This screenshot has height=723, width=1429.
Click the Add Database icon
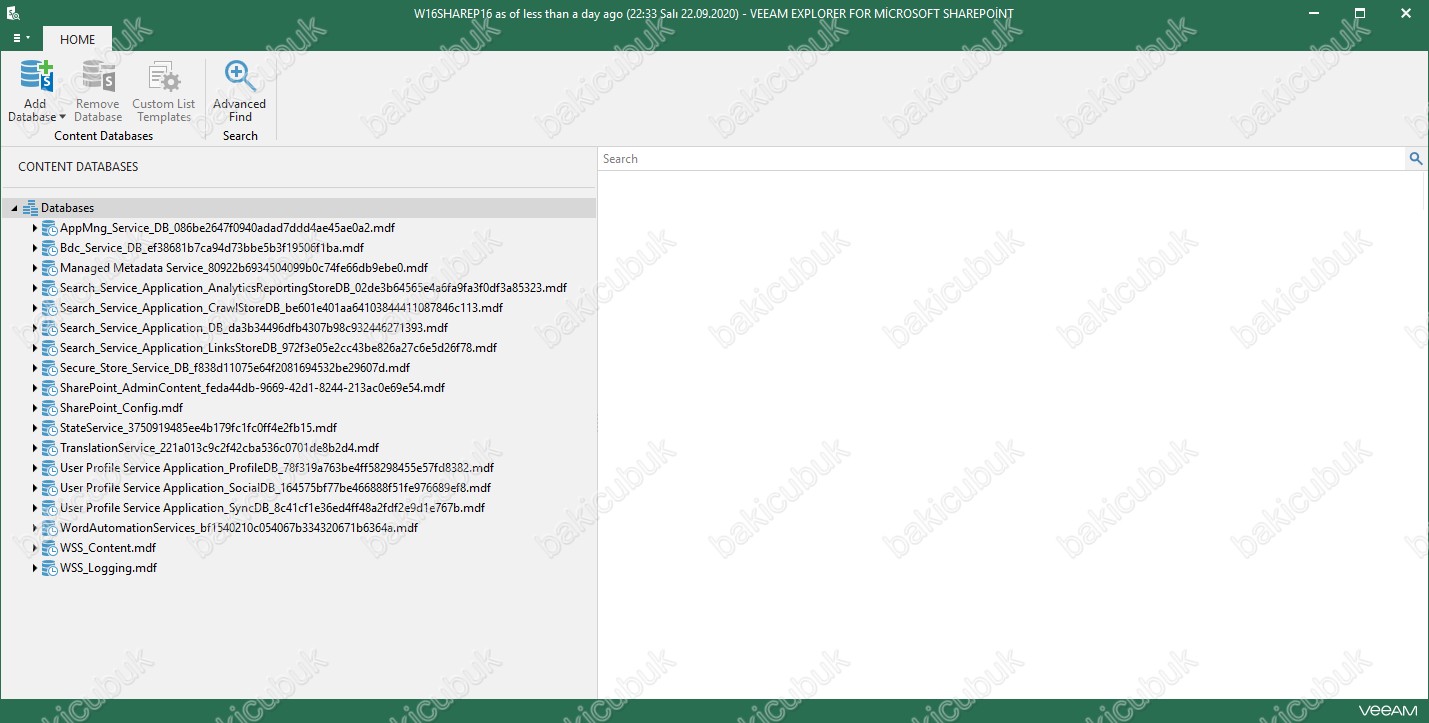tap(36, 77)
